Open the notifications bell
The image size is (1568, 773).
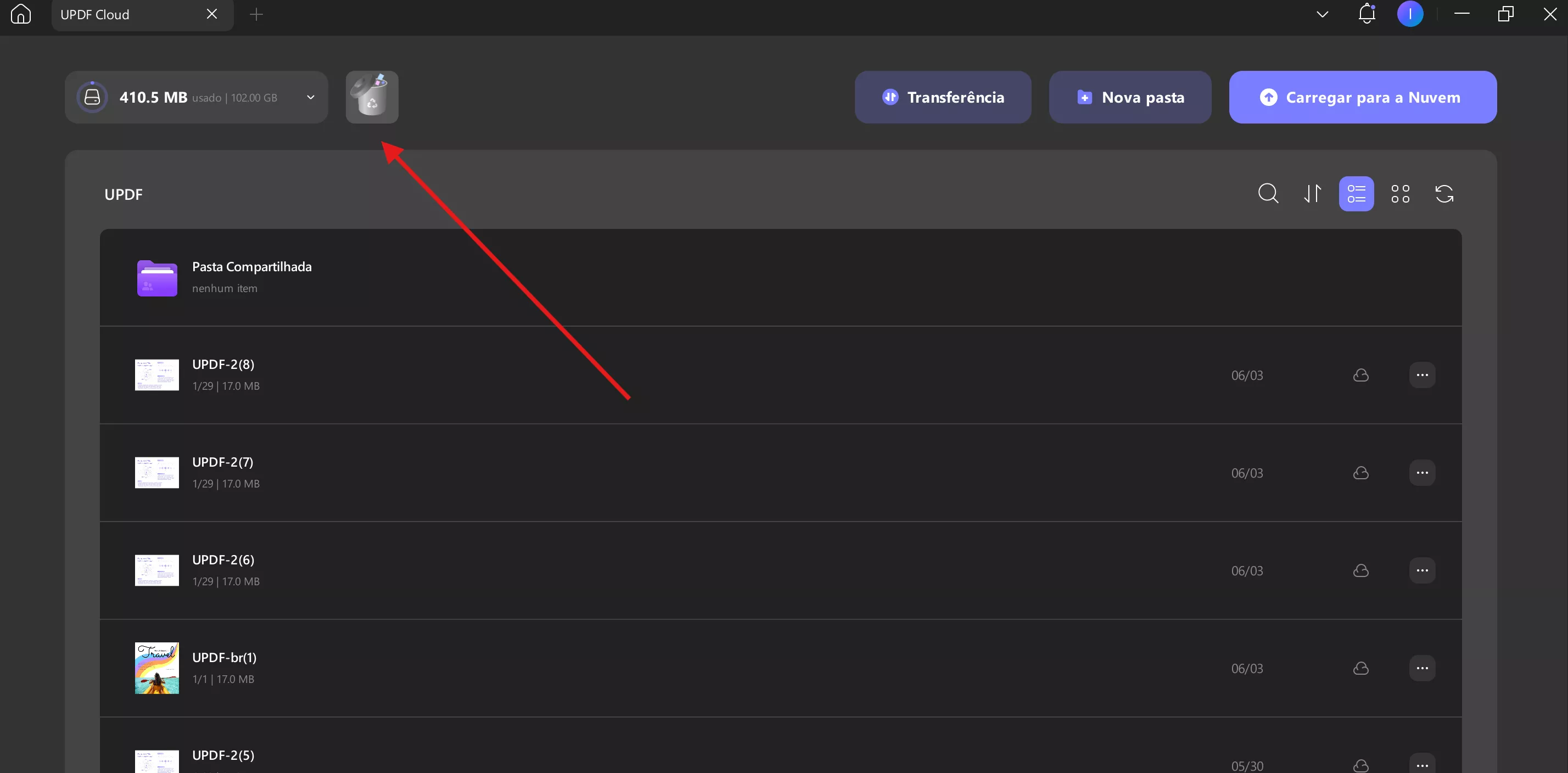(1367, 13)
